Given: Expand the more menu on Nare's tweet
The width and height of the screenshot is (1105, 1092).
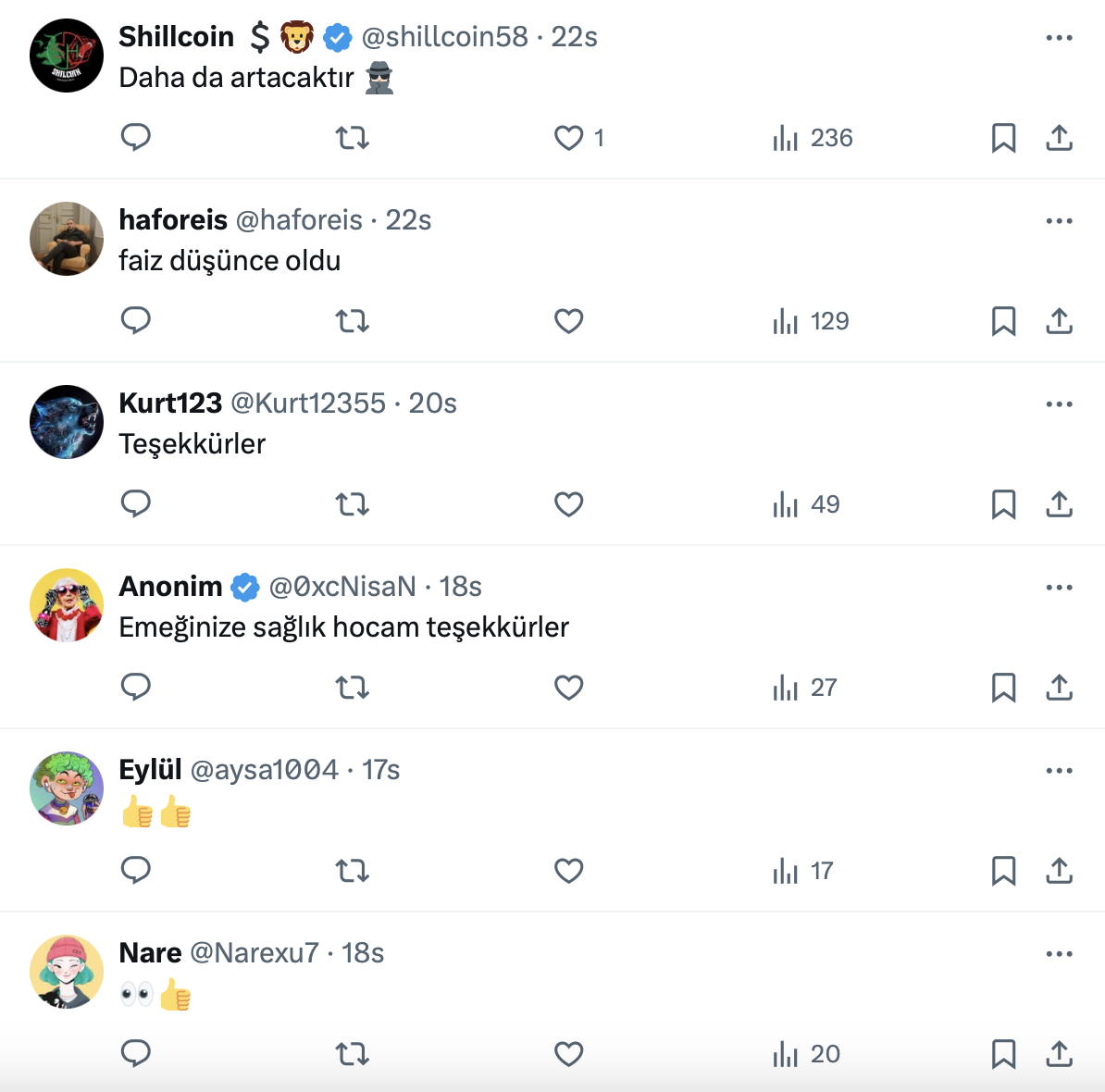Looking at the screenshot, I should pos(1059,954).
